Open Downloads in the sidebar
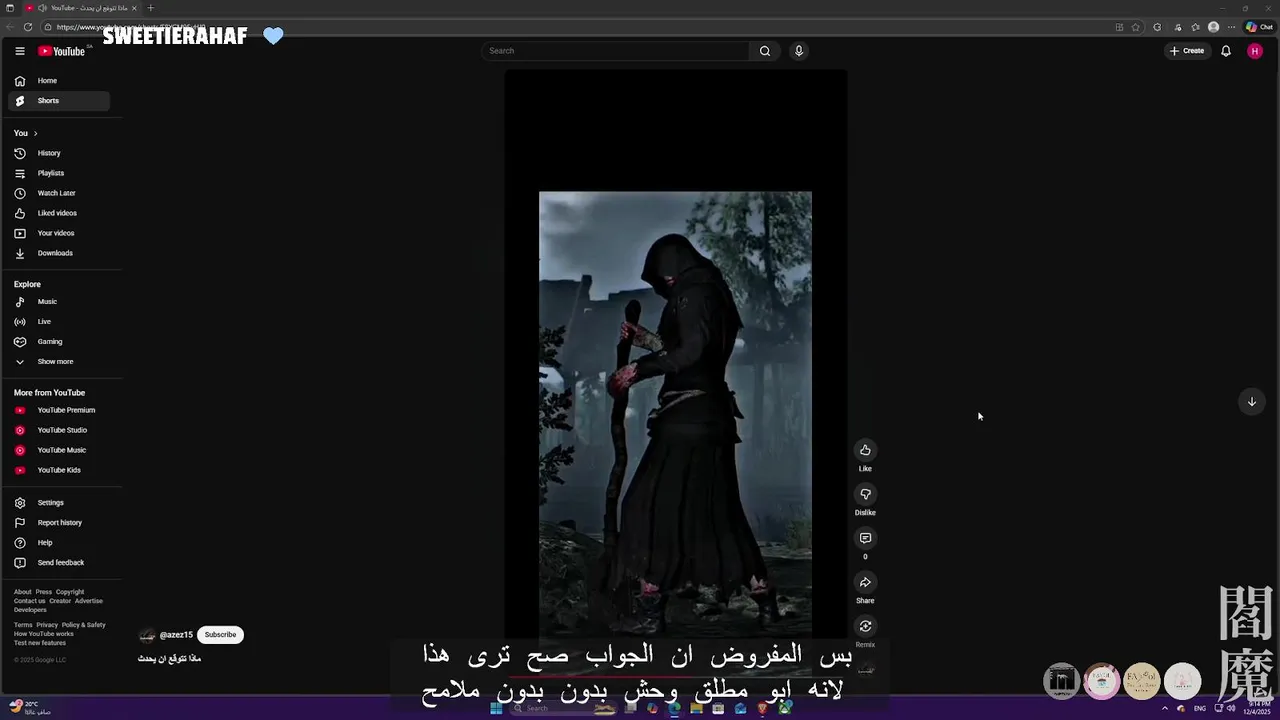1280x720 pixels. click(59, 253)
